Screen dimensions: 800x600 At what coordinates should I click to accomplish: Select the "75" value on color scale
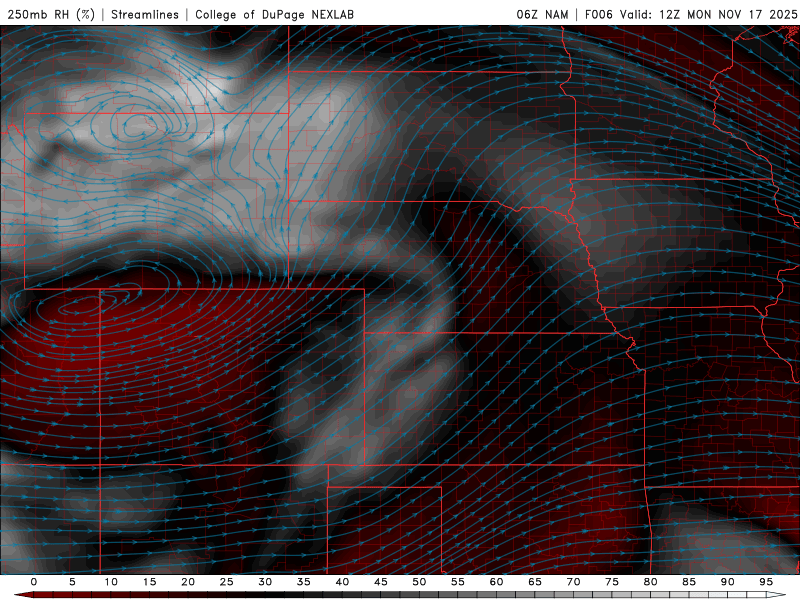tap(612, 582)
